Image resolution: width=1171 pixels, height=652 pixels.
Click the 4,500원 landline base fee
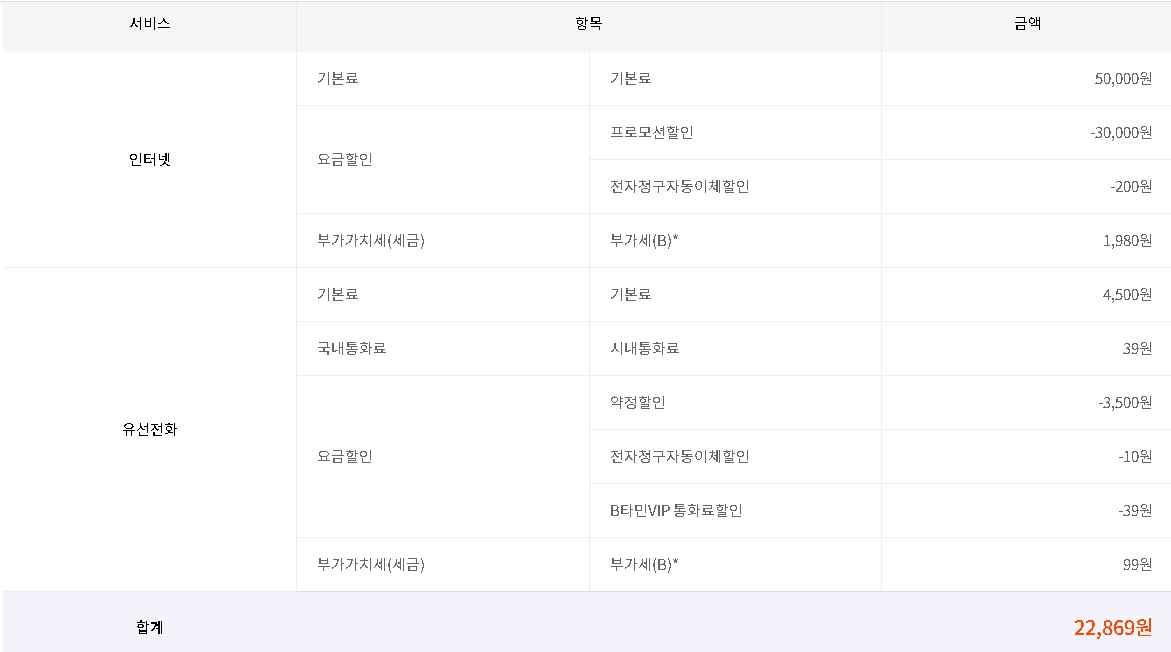pos(1127,295)
